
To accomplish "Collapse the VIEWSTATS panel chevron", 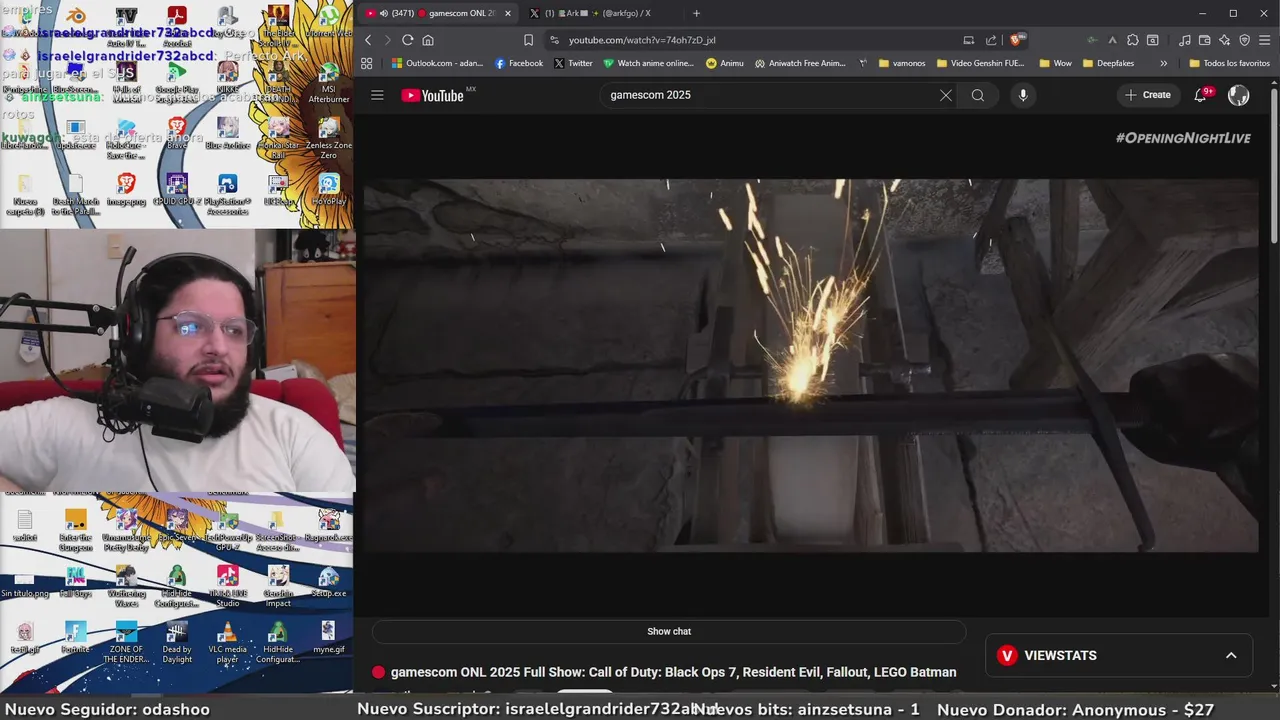I will [1231, 656].
